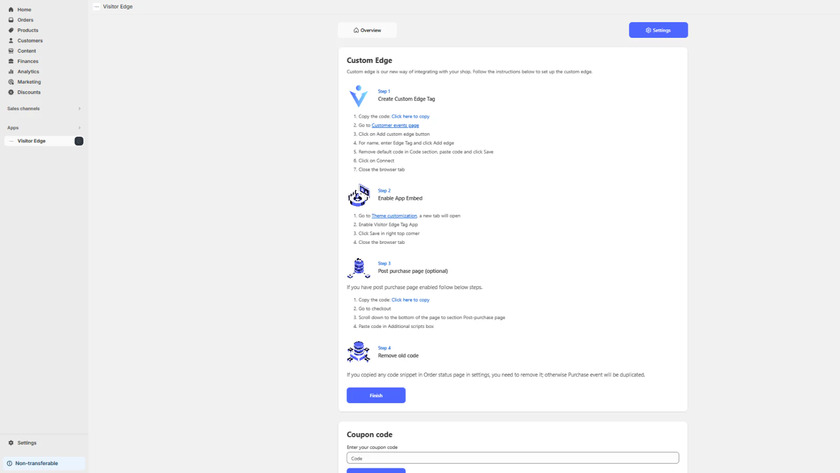The image size is (840, 473).
Task: Open the Customer events page link
Action: (x=395, y=125)
